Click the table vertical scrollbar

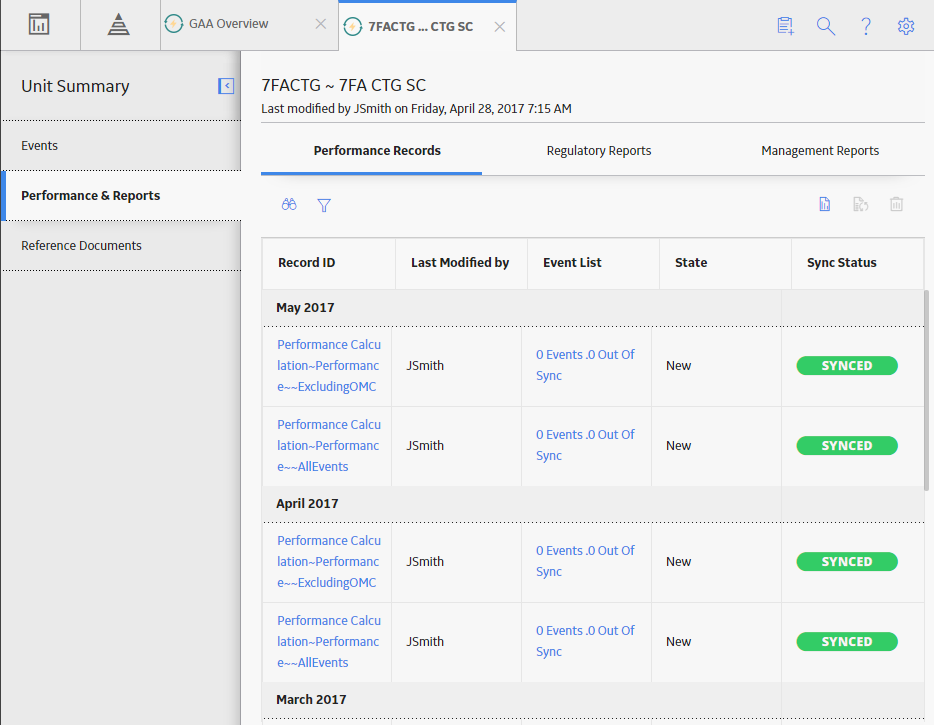tap(926, 390)
